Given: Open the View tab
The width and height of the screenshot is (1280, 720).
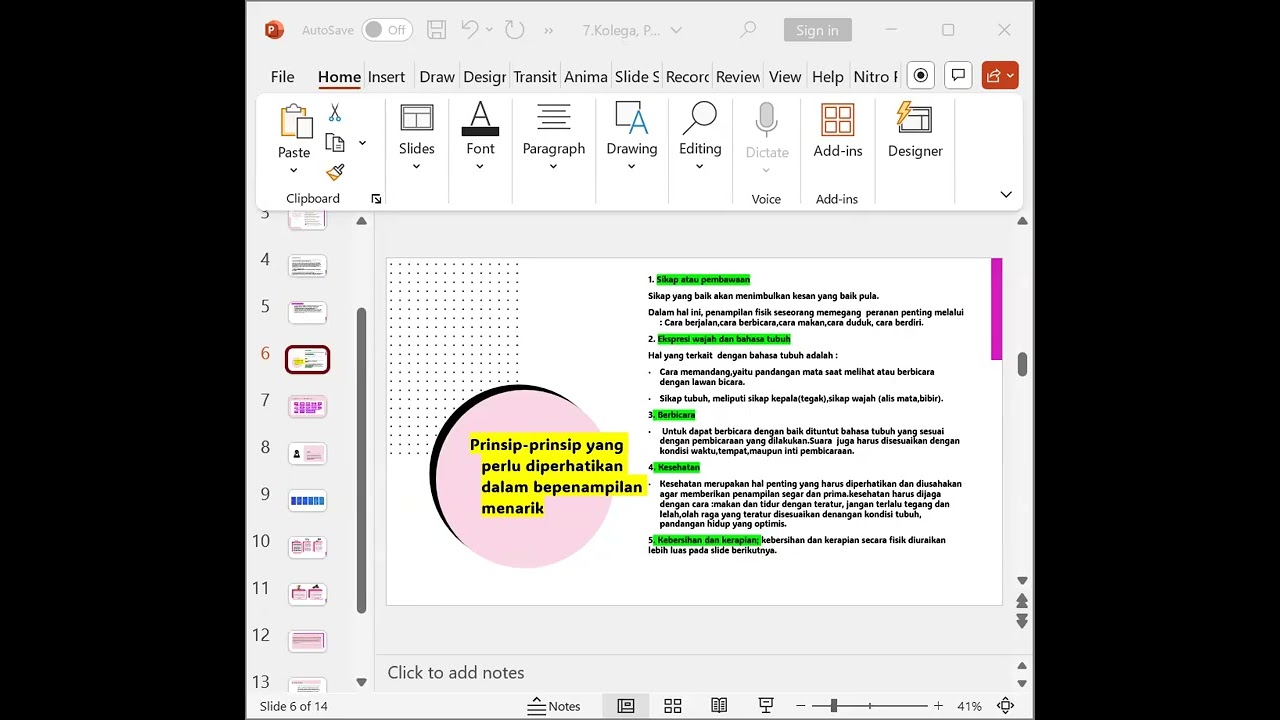Looking at the screenshot, I should click(x=785, y=76).
